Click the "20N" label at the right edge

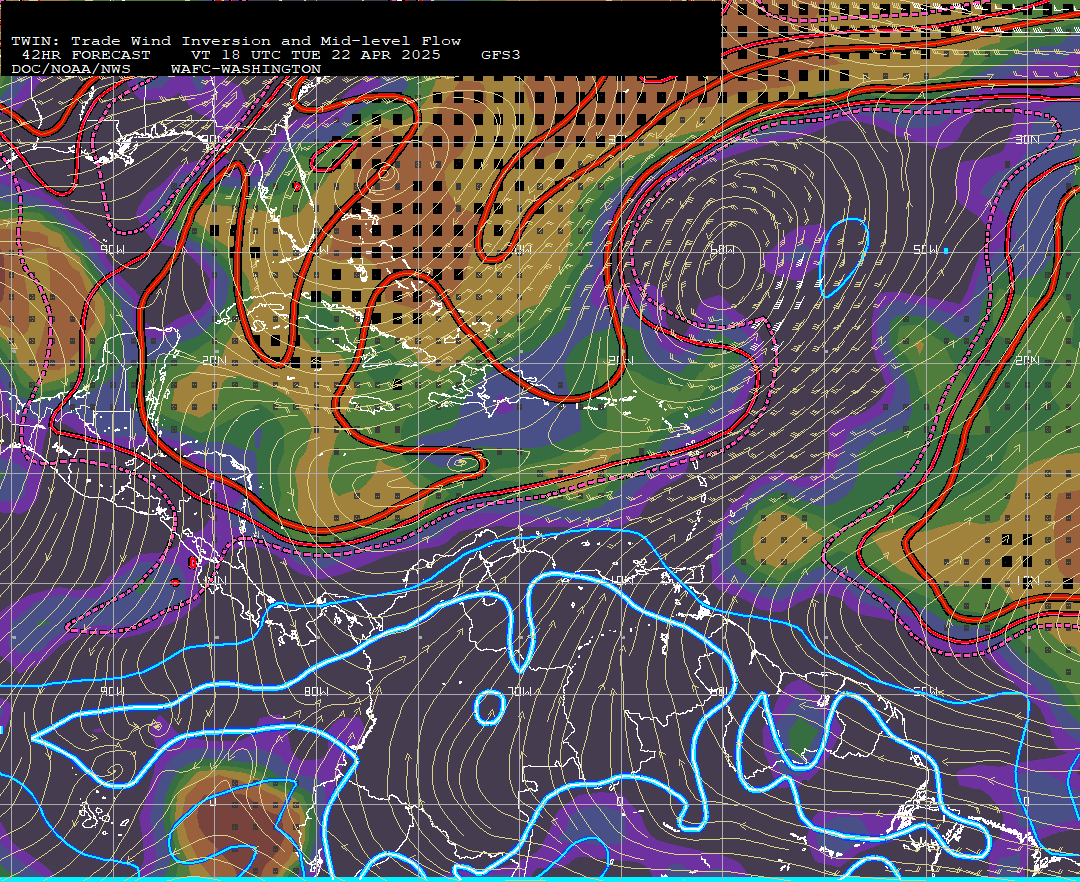click(1028, 360)
